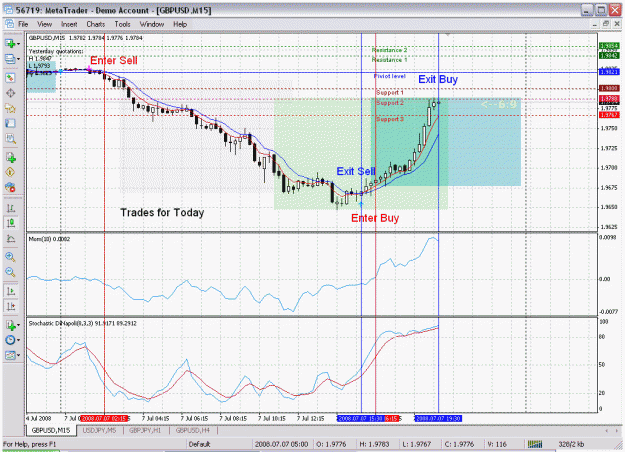The image size is (625, 452).
Task: Select the chart shift triangle marker
Action: pos(448,35)
